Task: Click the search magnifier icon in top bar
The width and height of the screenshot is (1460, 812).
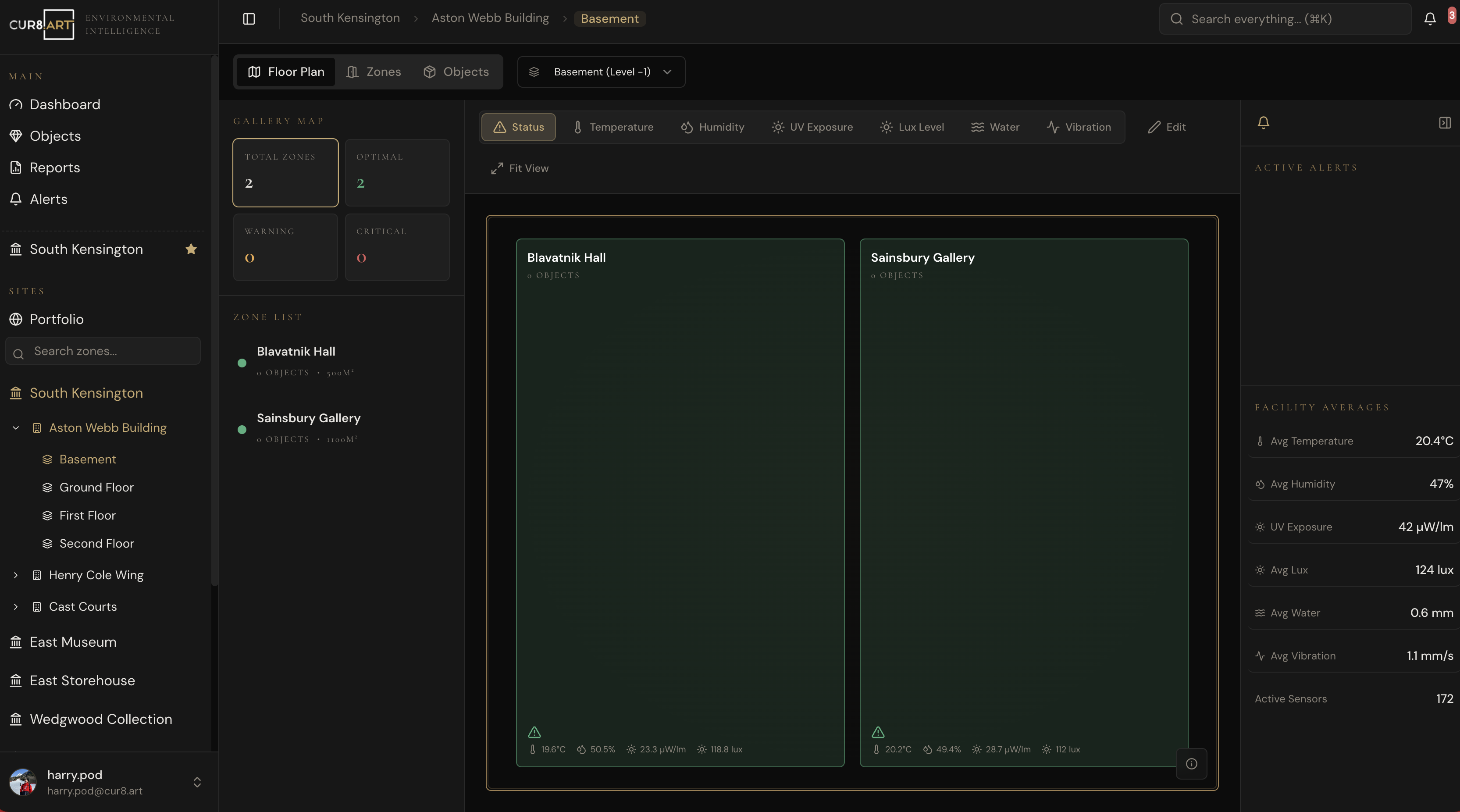Action: 1177,19
